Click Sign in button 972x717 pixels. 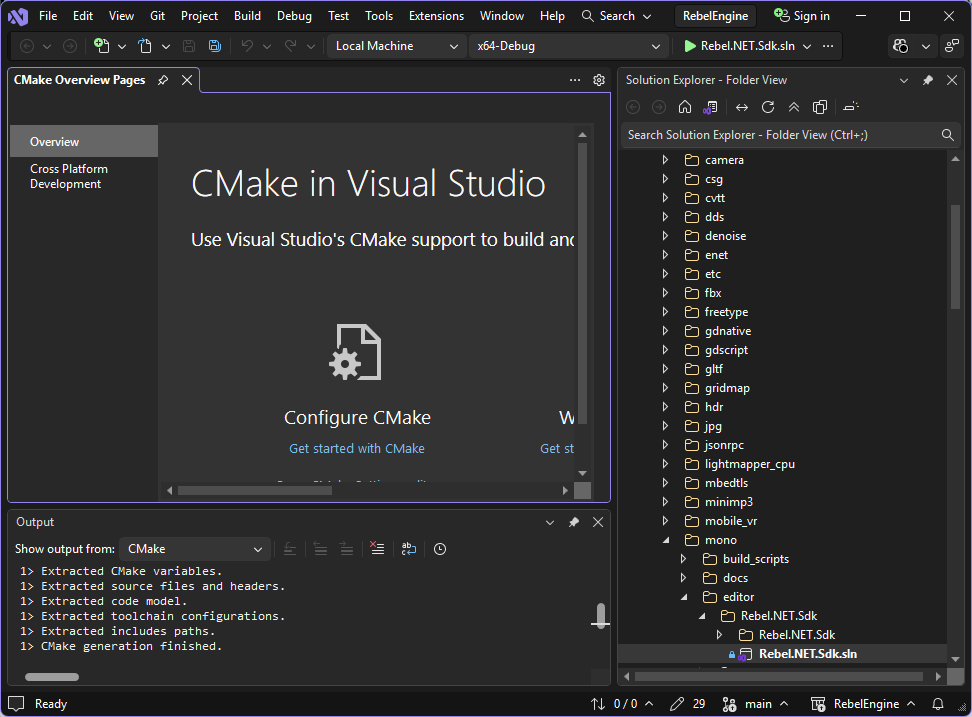click(x=802, y=16)
